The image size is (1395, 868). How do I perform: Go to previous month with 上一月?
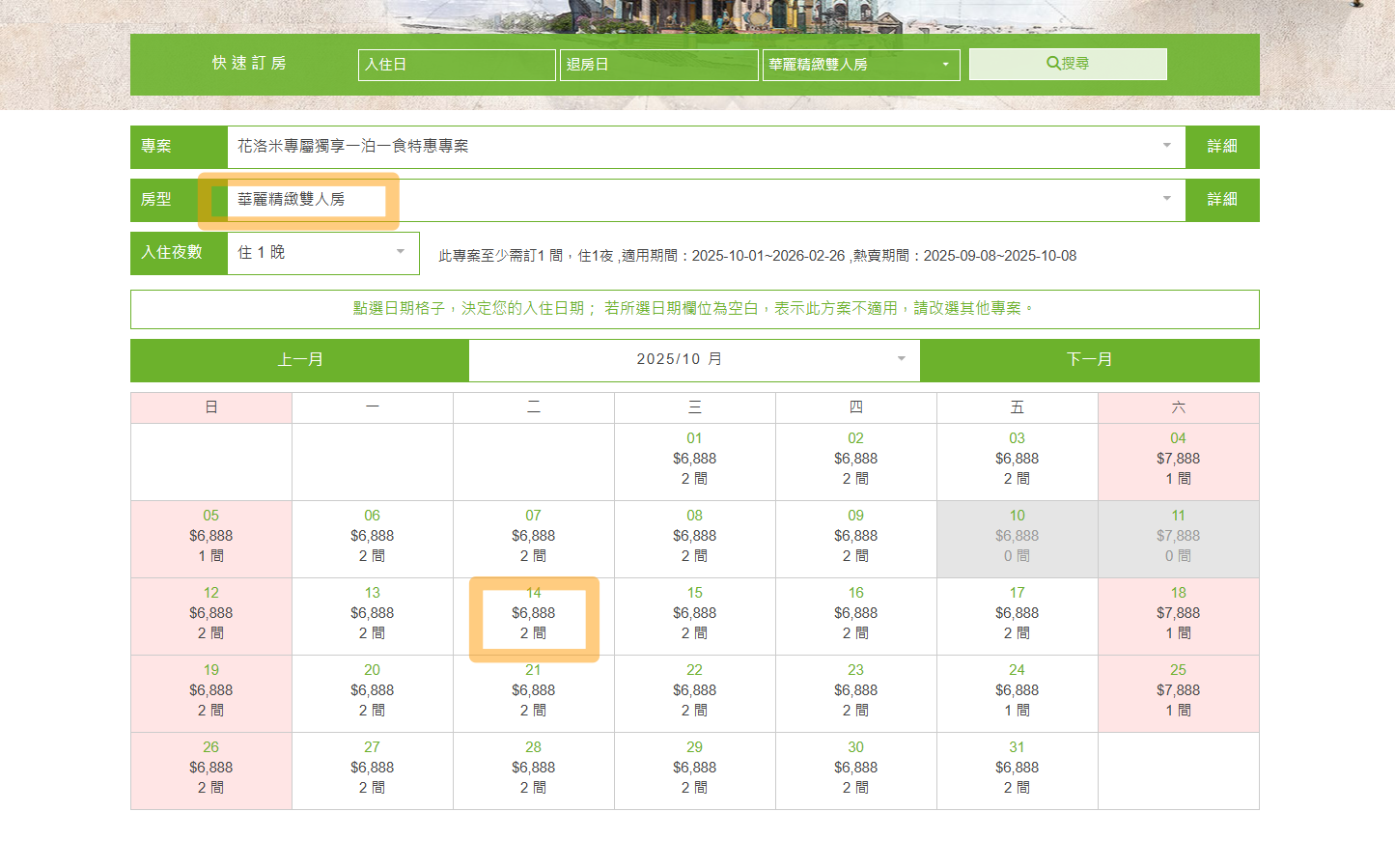(299, 360)
